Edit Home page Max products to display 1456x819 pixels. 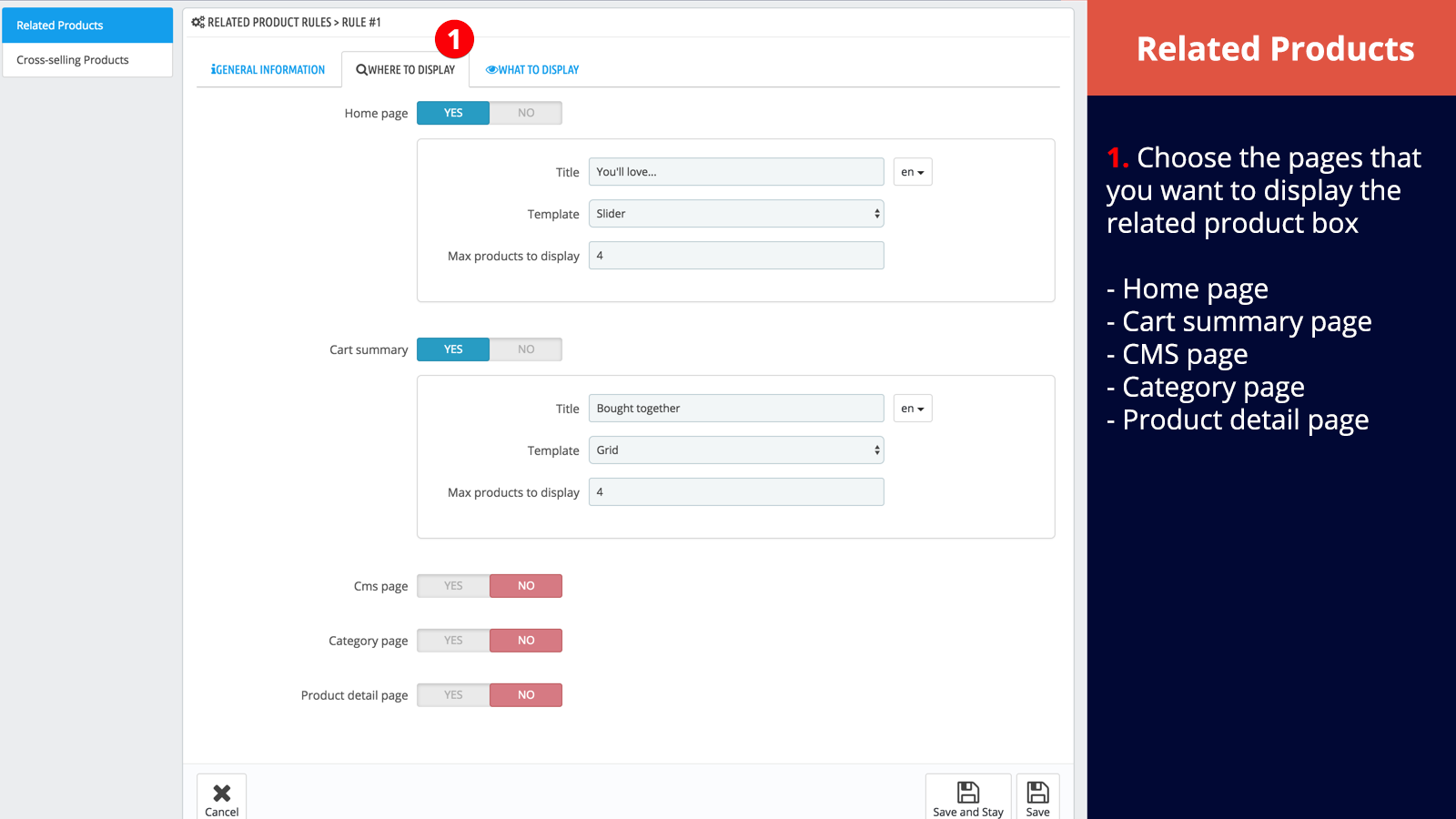coord(736,256)
